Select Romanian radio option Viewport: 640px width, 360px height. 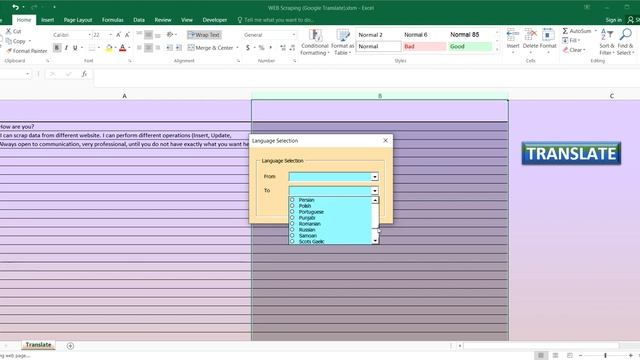[292, 224]
